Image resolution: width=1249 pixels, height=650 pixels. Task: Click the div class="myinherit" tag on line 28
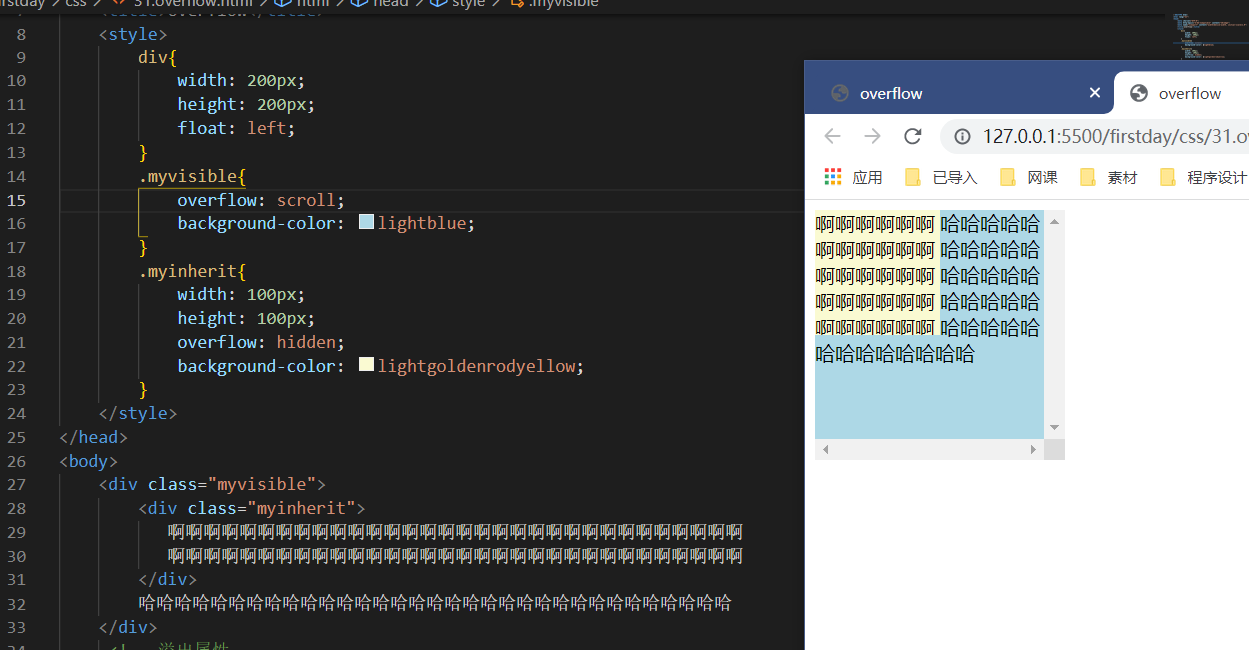(x=252, y=508)
